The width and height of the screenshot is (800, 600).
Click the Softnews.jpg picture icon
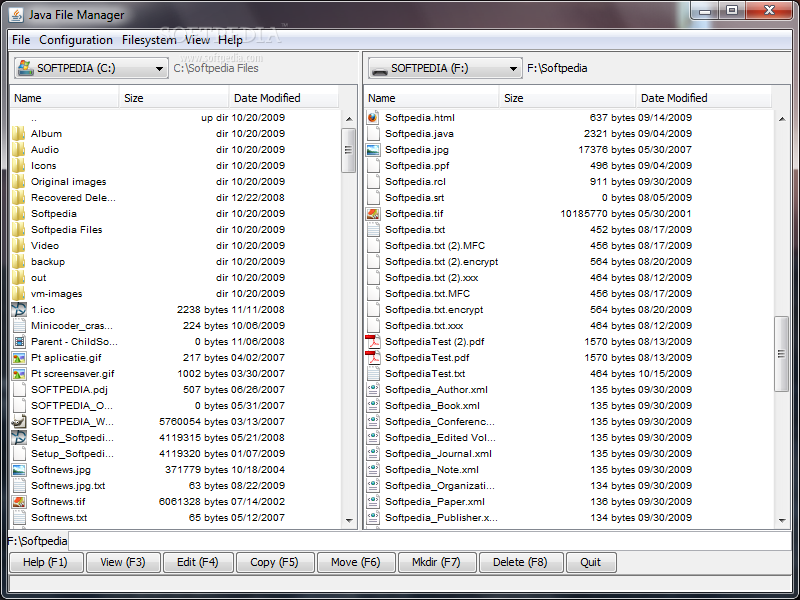click(19, 469)
